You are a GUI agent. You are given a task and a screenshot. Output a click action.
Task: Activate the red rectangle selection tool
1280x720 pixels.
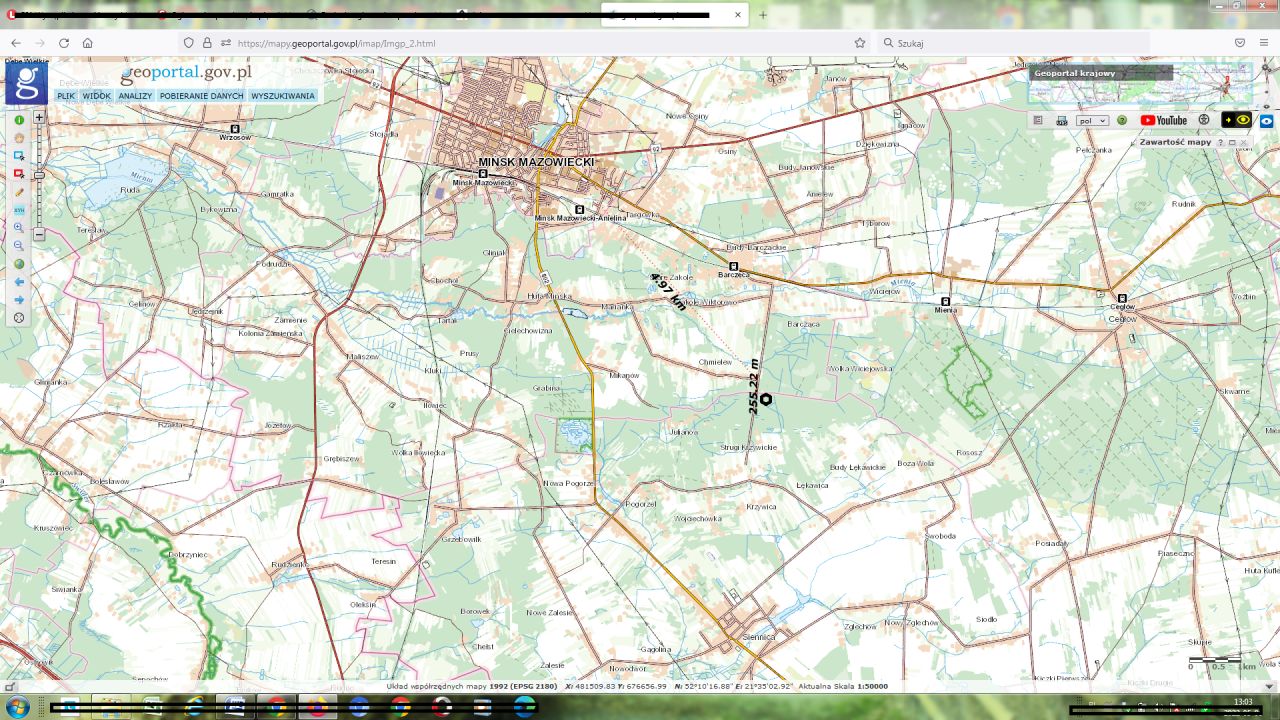19,174
